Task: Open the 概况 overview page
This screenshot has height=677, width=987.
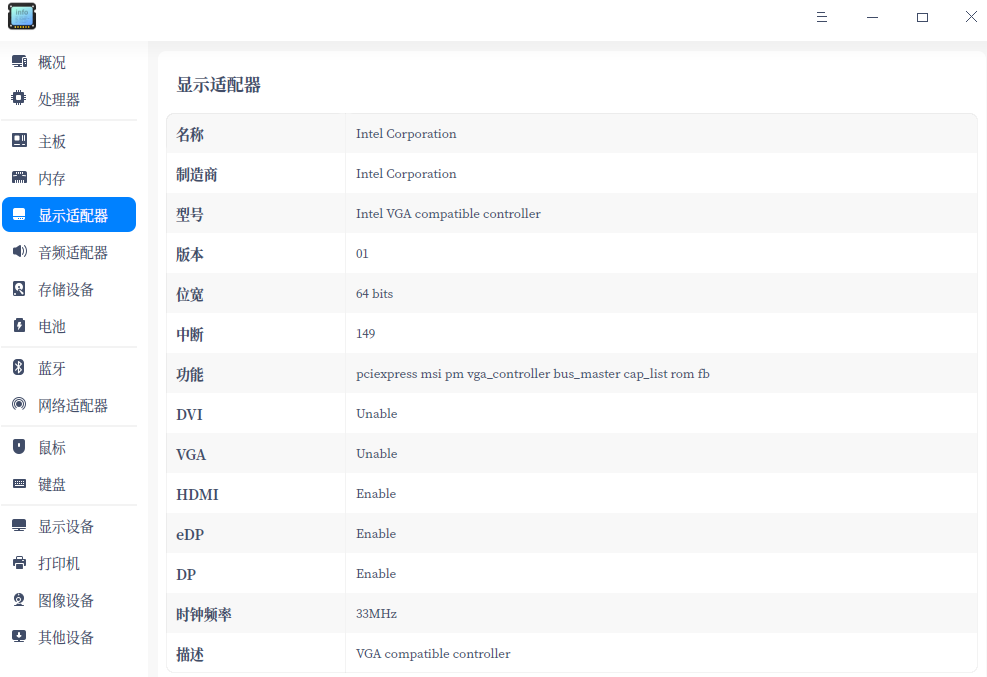Action: 69,62
